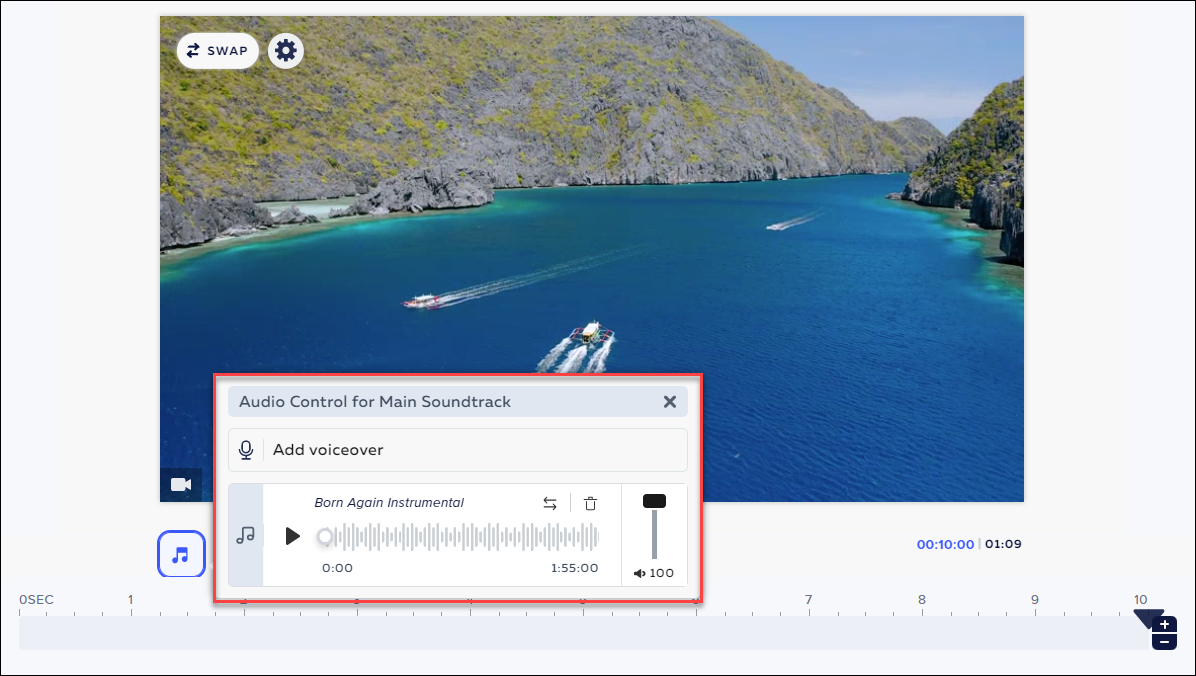Play the Born Again Instrumental track

(292, 537)
